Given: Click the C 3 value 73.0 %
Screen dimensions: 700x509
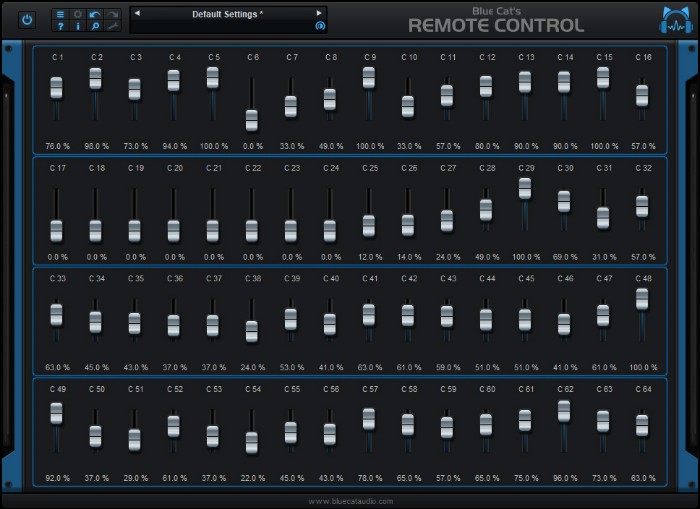Looking at the screenshot, I should (136, 146).
